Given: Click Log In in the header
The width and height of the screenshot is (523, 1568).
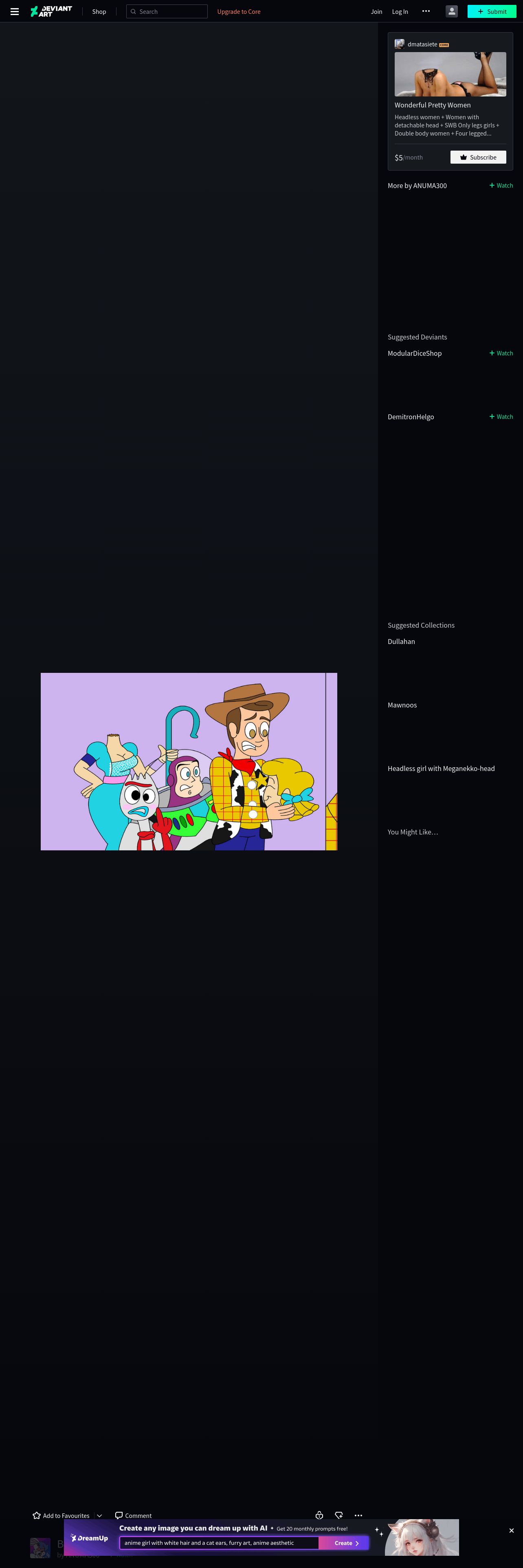Looking at the screenshot, I should [x=400, y=11].
